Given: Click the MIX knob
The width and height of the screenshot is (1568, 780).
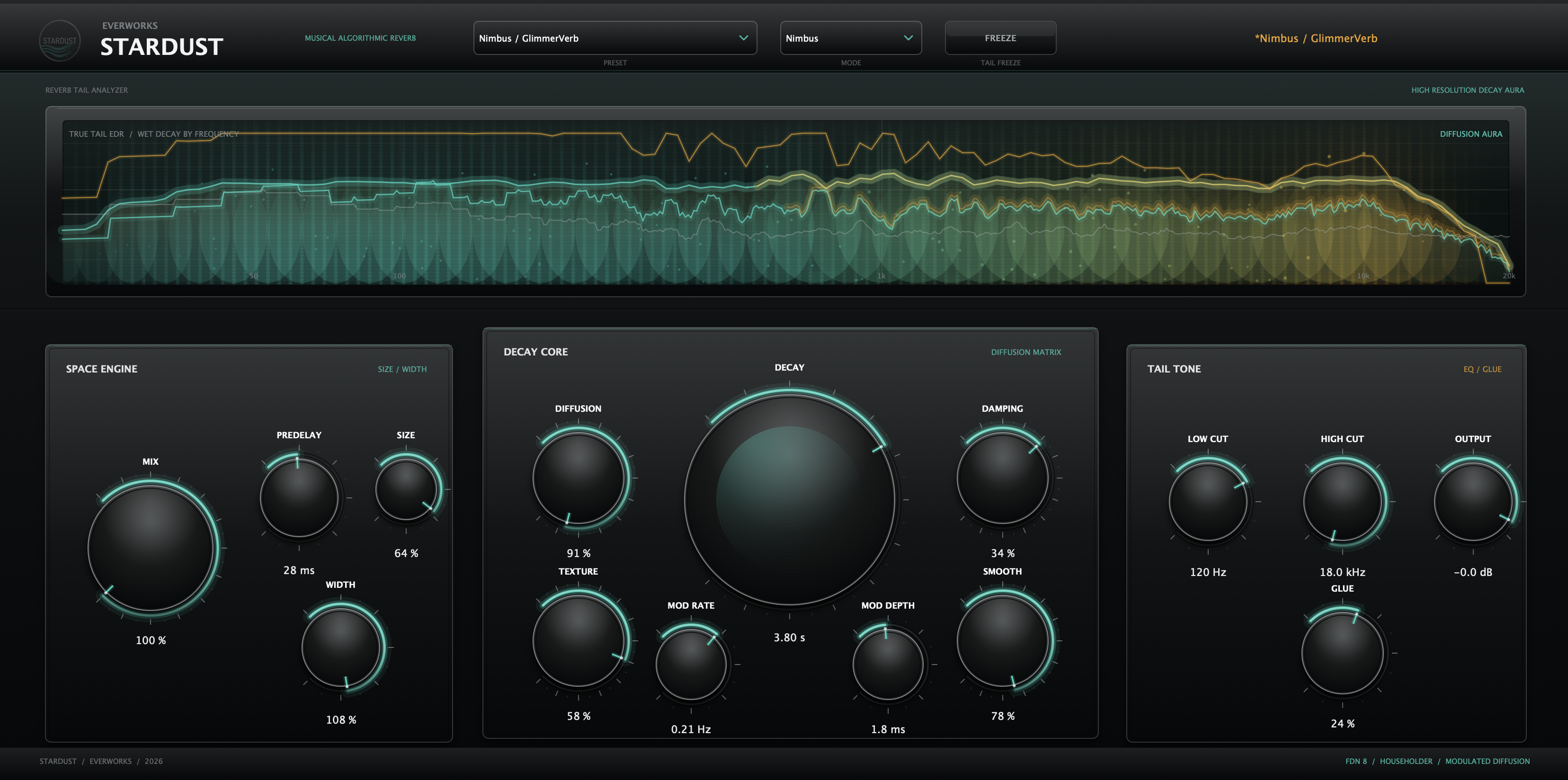Looking at the screenshot, I should (151, 548).
